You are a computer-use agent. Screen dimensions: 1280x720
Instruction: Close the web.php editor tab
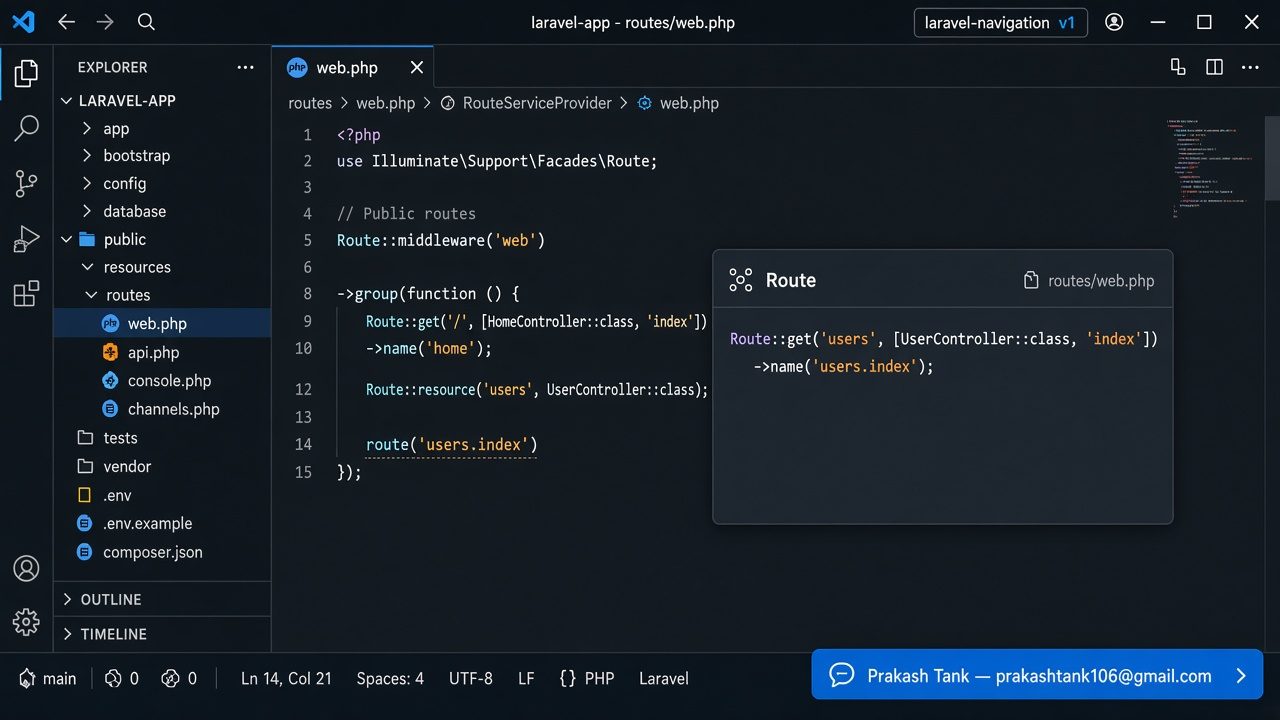click(417, 67)
